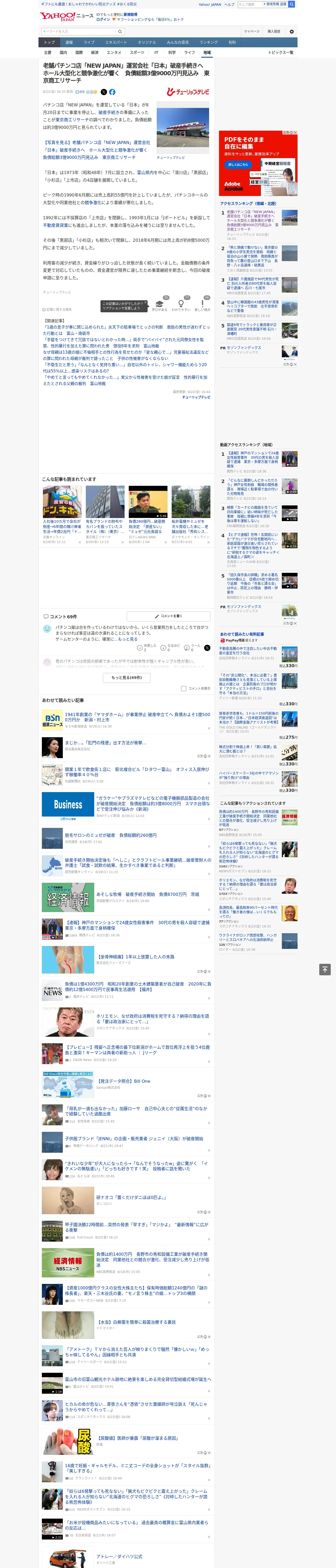Open 'あしもな牧場 破産手続き開始' article
The width and height of the screenshot is (336, 1568).
tap(148, 894)
